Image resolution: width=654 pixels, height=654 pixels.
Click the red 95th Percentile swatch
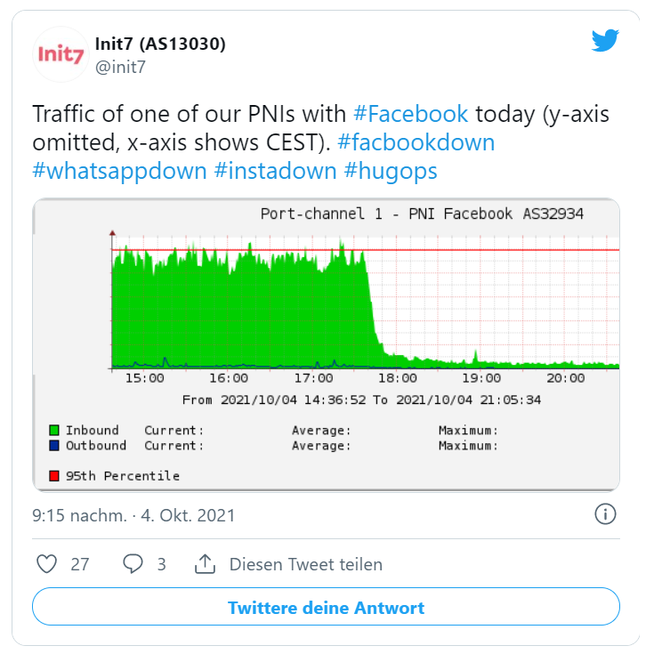coord(54,476)
